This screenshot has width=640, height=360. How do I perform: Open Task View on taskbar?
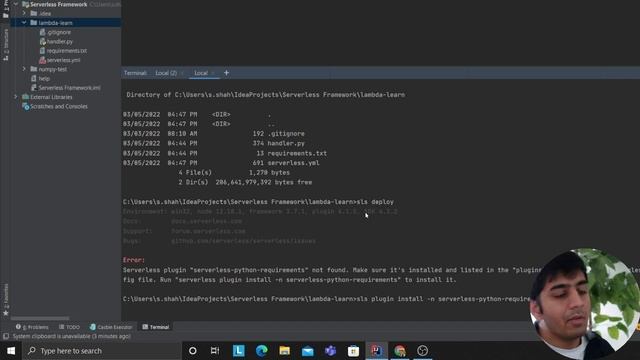pyautogui.click(x=215, y=351)
